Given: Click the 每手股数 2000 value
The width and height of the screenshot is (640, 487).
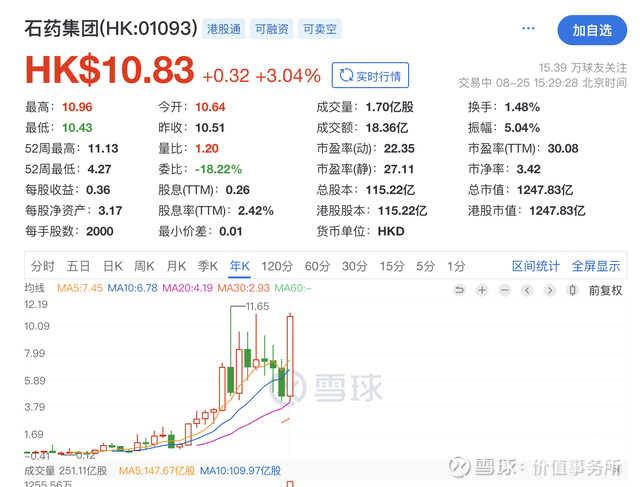Looking at the screenshot, I should pos(100,231).
